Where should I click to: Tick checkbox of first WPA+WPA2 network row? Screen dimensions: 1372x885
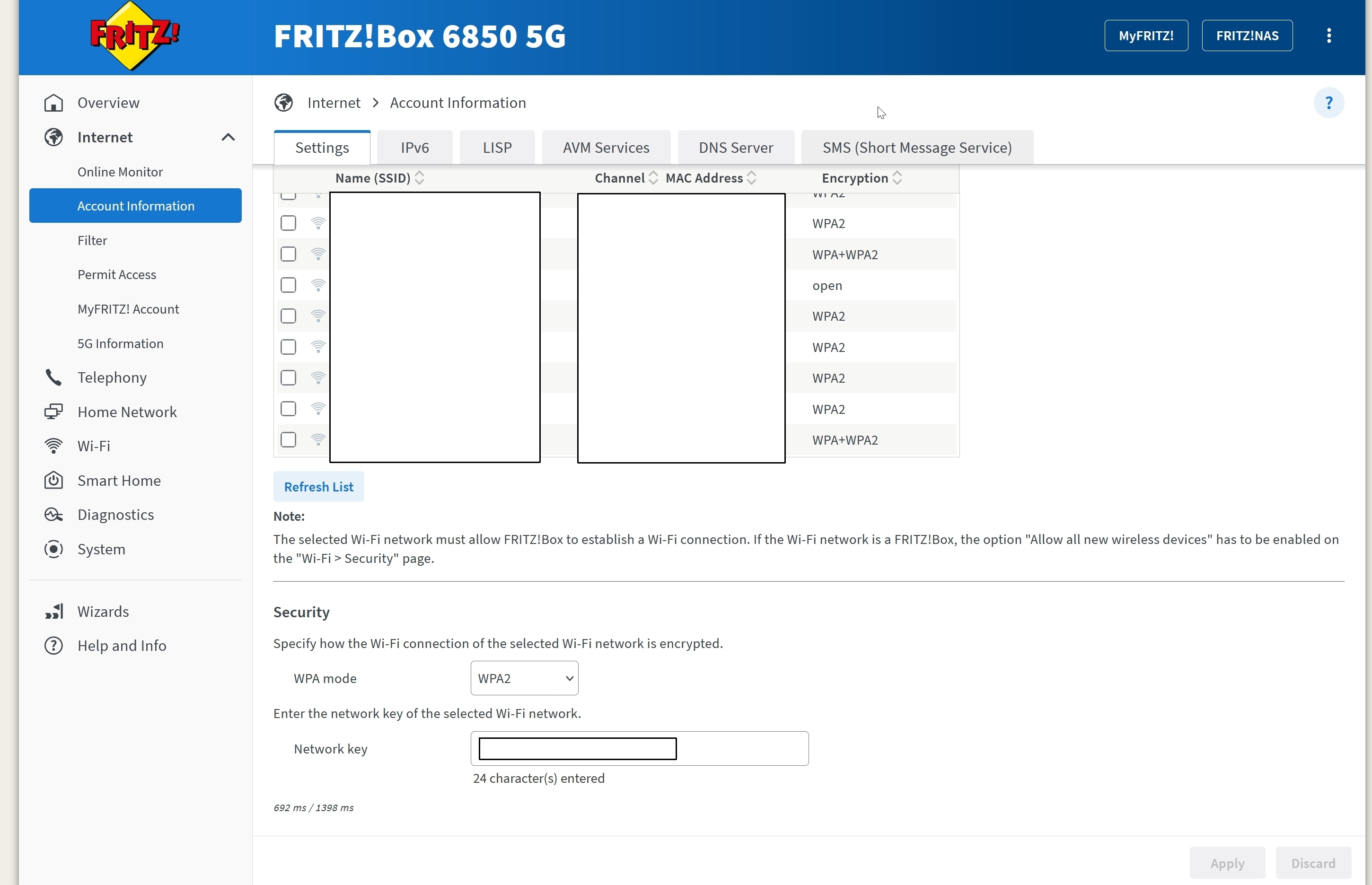pos(288,254)
